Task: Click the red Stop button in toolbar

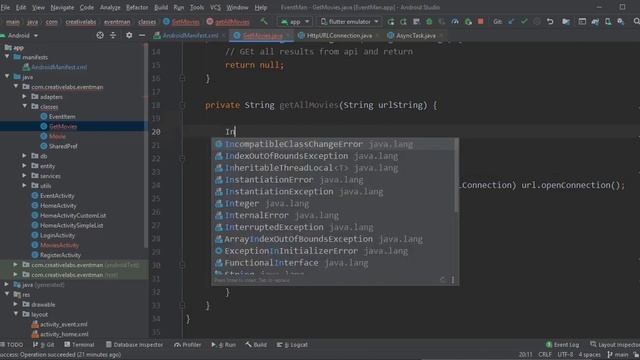Action: [x=480, y=22]
